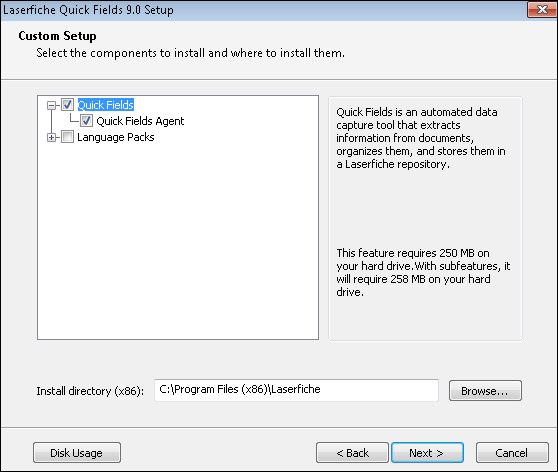Screen dimensions: 558x472
Task: Open the Browse... folder dialog
Action: pos(485,390)
